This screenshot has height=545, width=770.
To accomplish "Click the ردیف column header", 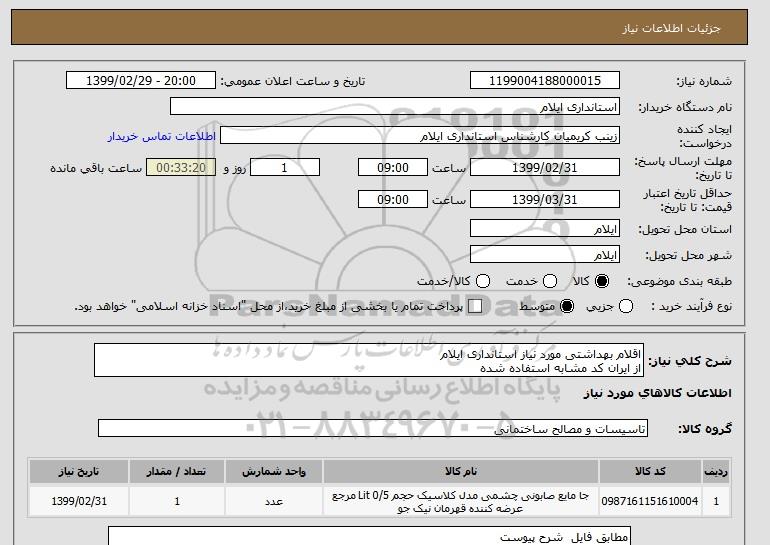I will coord(716,471).
